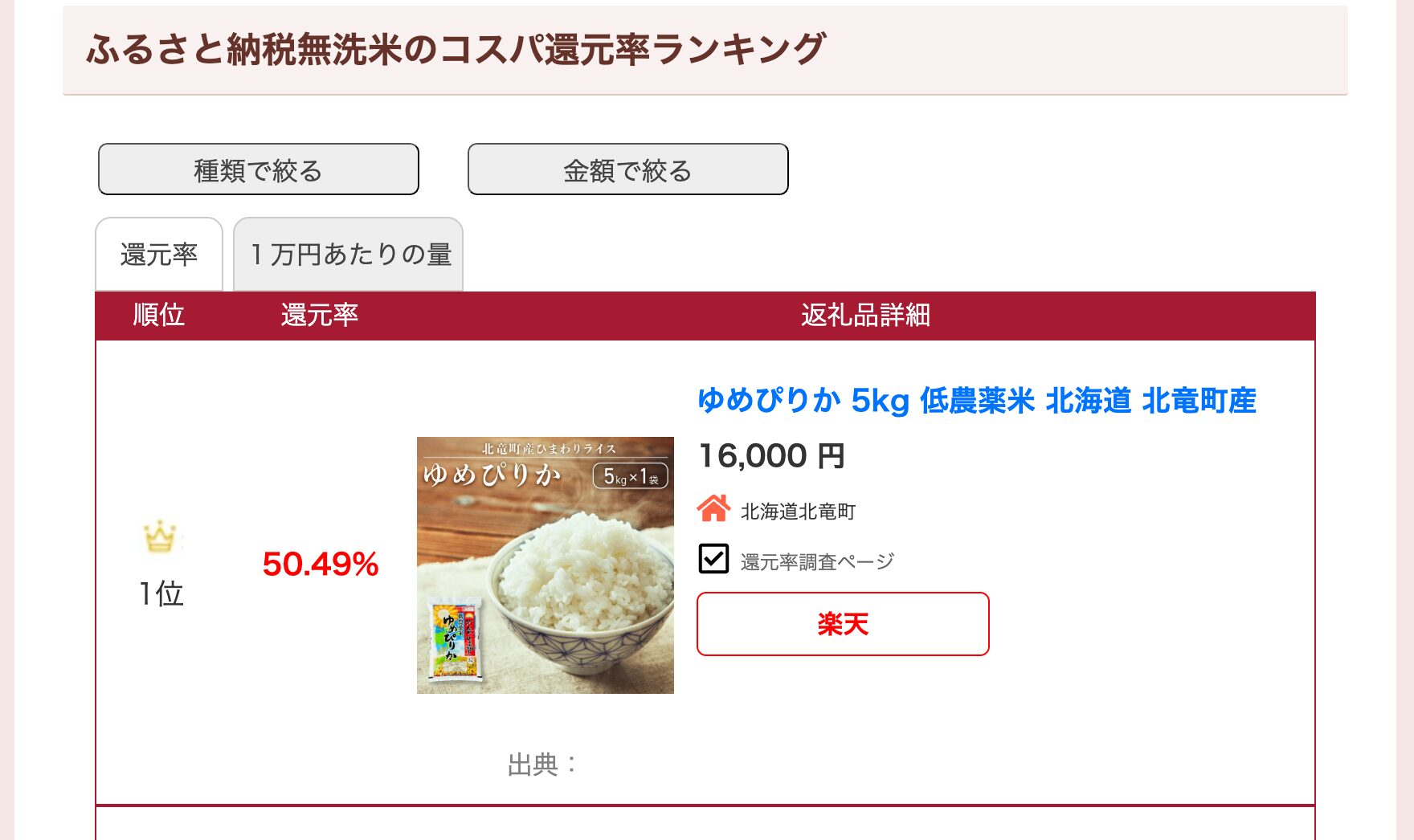
Task: Open the filter 種類で絞る
Action: 257,169
